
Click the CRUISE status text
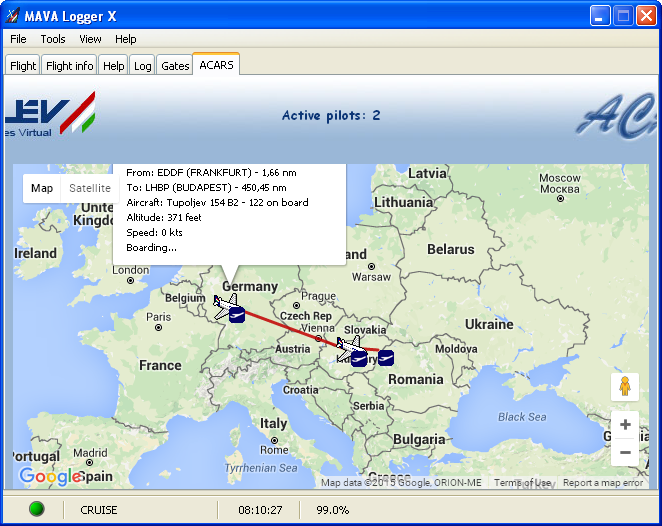[x=98, y=510]
